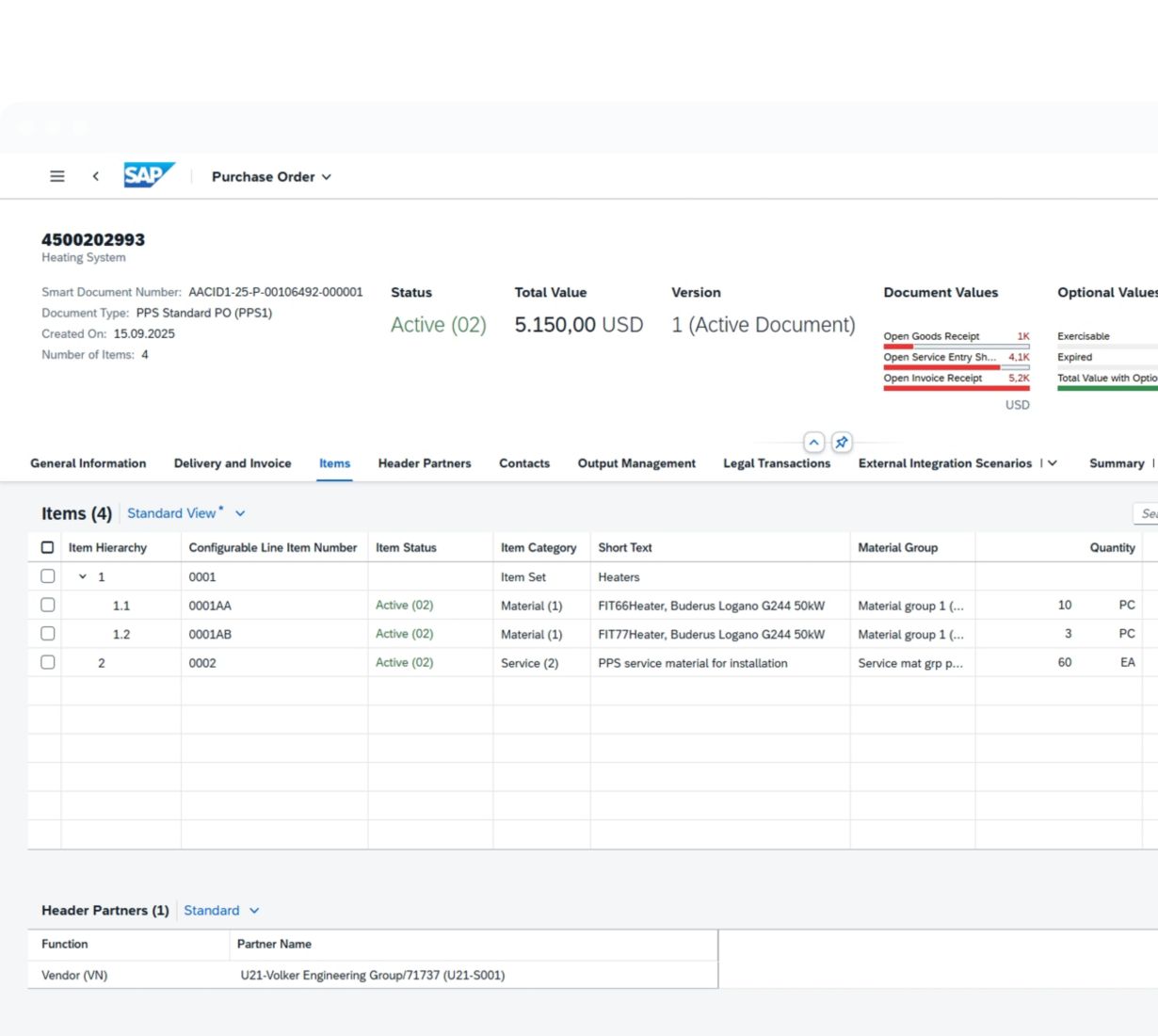The image size is (1158, 1036).
Task: Click the pin header icon
Action: [842, 442]
